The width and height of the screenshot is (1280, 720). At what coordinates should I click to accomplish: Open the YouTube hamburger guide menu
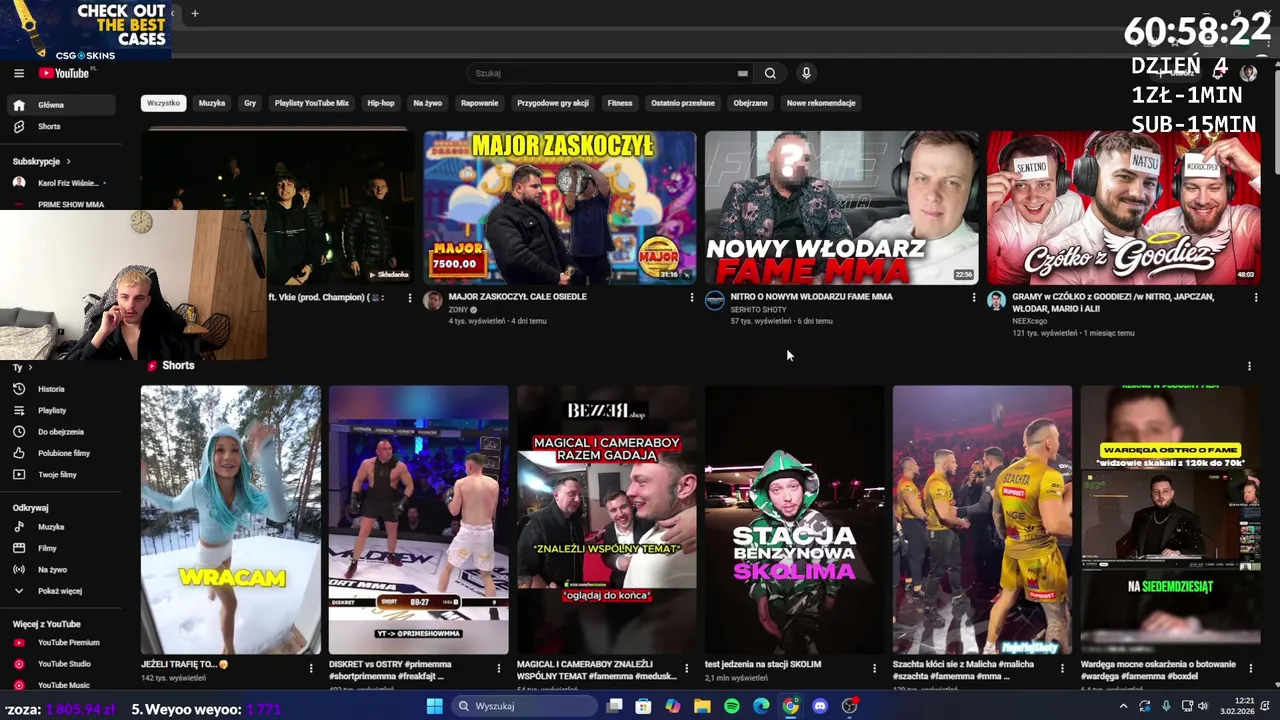click(18, 73)
